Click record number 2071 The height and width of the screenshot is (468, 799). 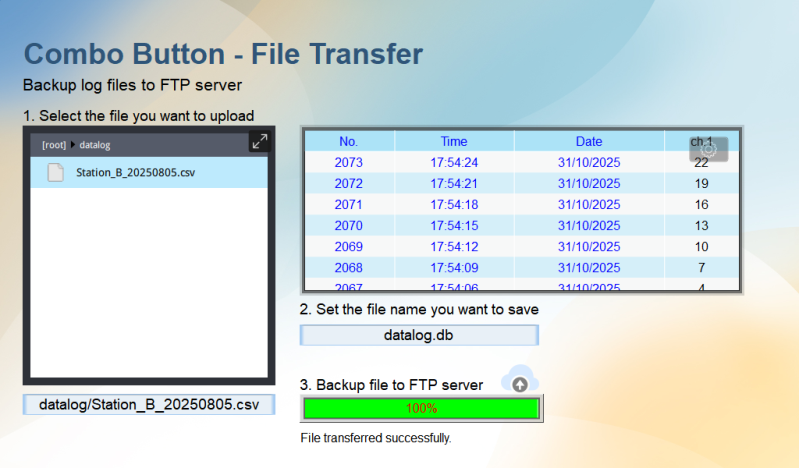tap(349, 204)
